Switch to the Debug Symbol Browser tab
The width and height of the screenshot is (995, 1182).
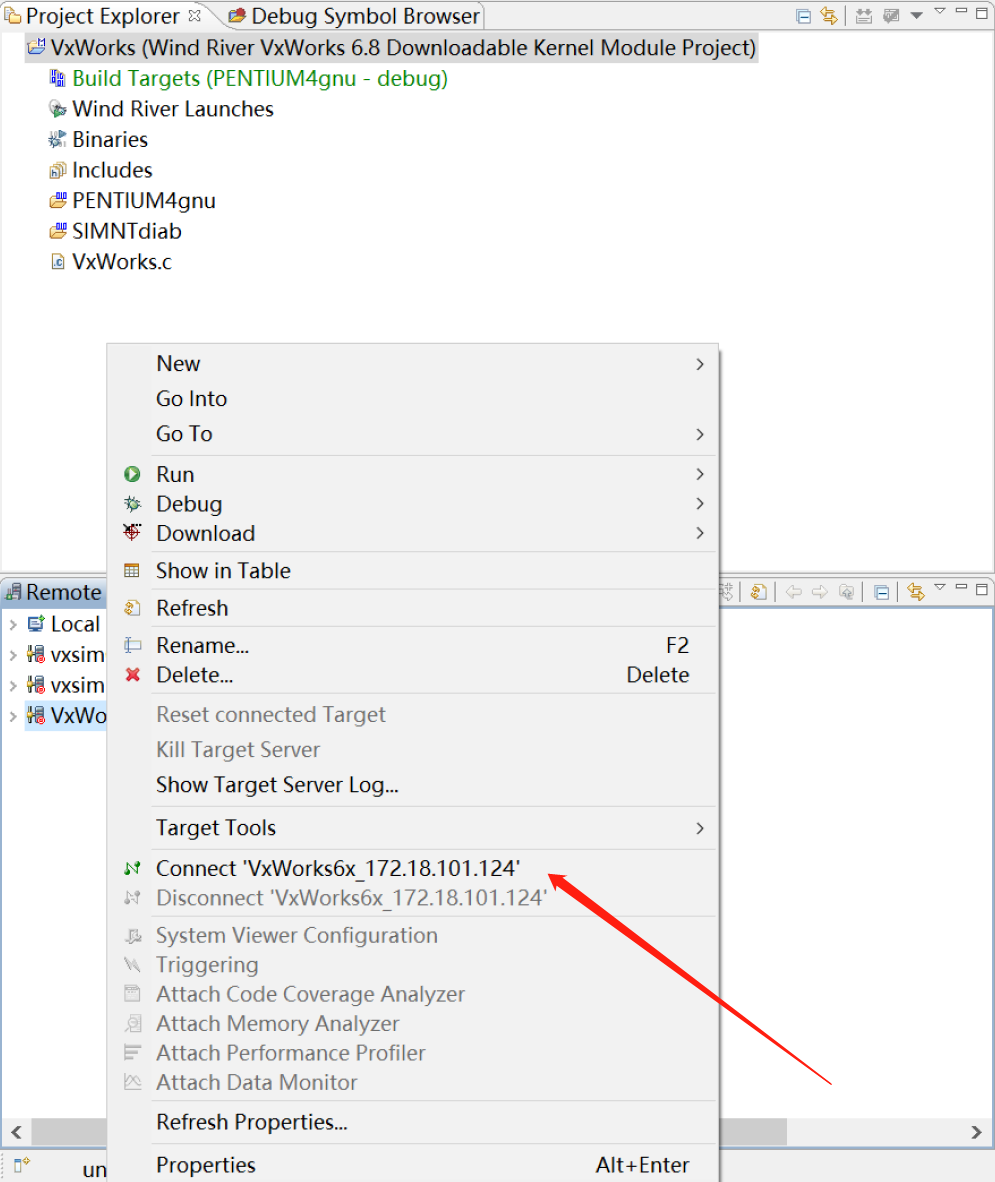coord(354,16)
